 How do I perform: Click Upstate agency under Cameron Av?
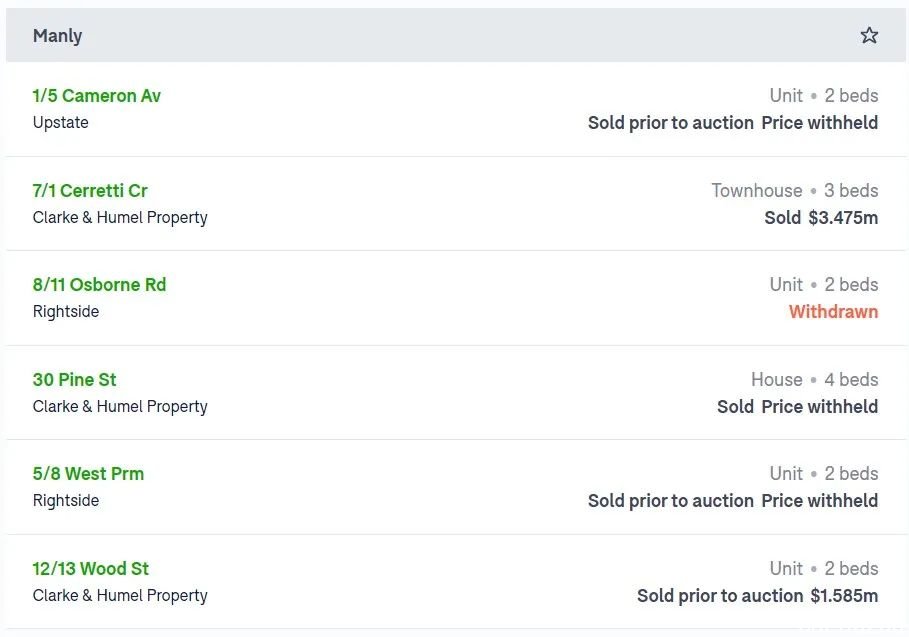point(60,123)
